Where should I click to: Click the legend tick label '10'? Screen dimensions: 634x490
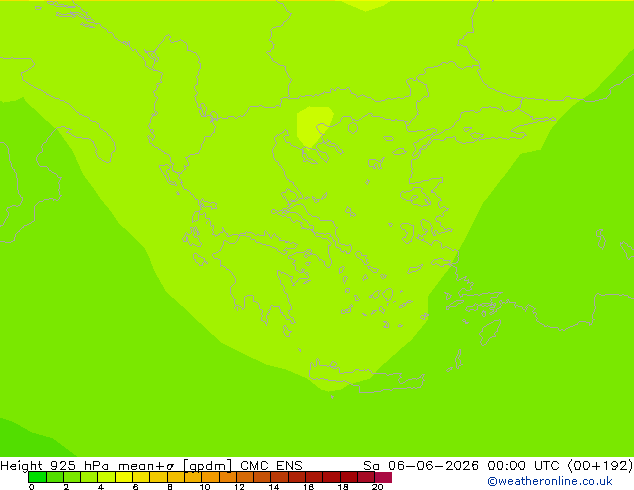[205, 487]
